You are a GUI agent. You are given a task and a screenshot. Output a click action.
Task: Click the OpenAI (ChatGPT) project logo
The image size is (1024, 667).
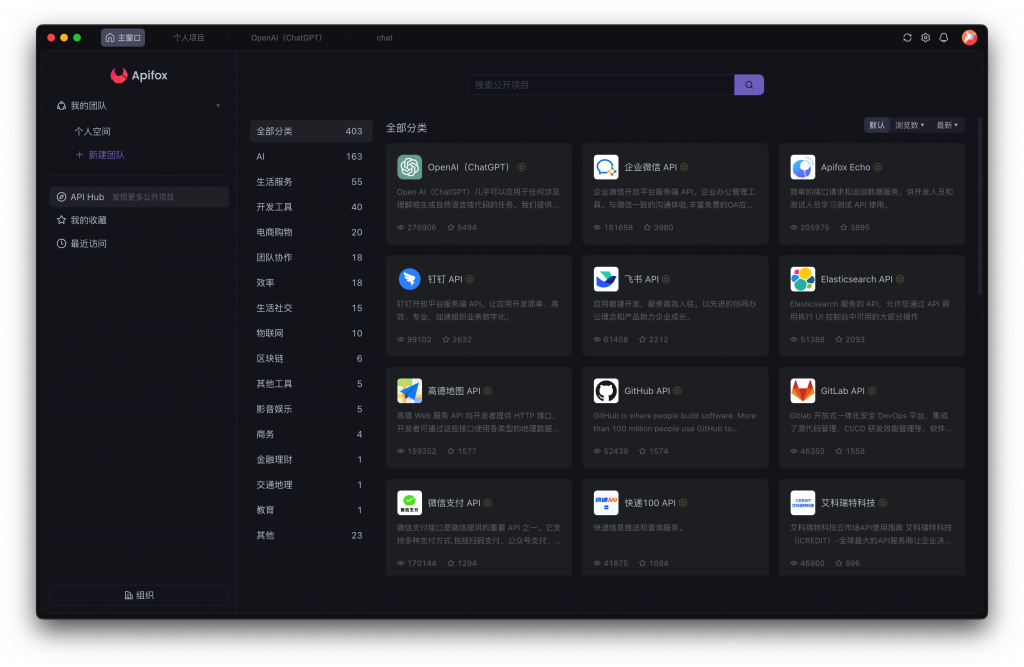[x=409, y=167]
